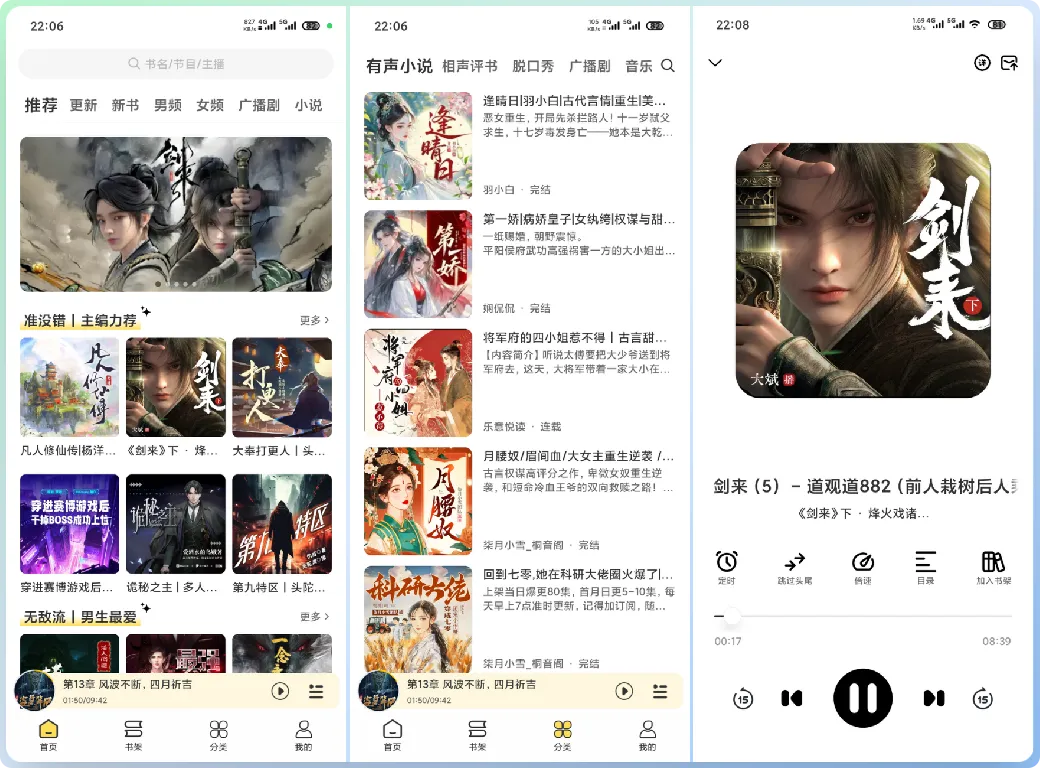Viewport: 1040px width, 768px height.
Task: Go to the previous chapter
Action: pyautogui.click(x=792, y=698)
